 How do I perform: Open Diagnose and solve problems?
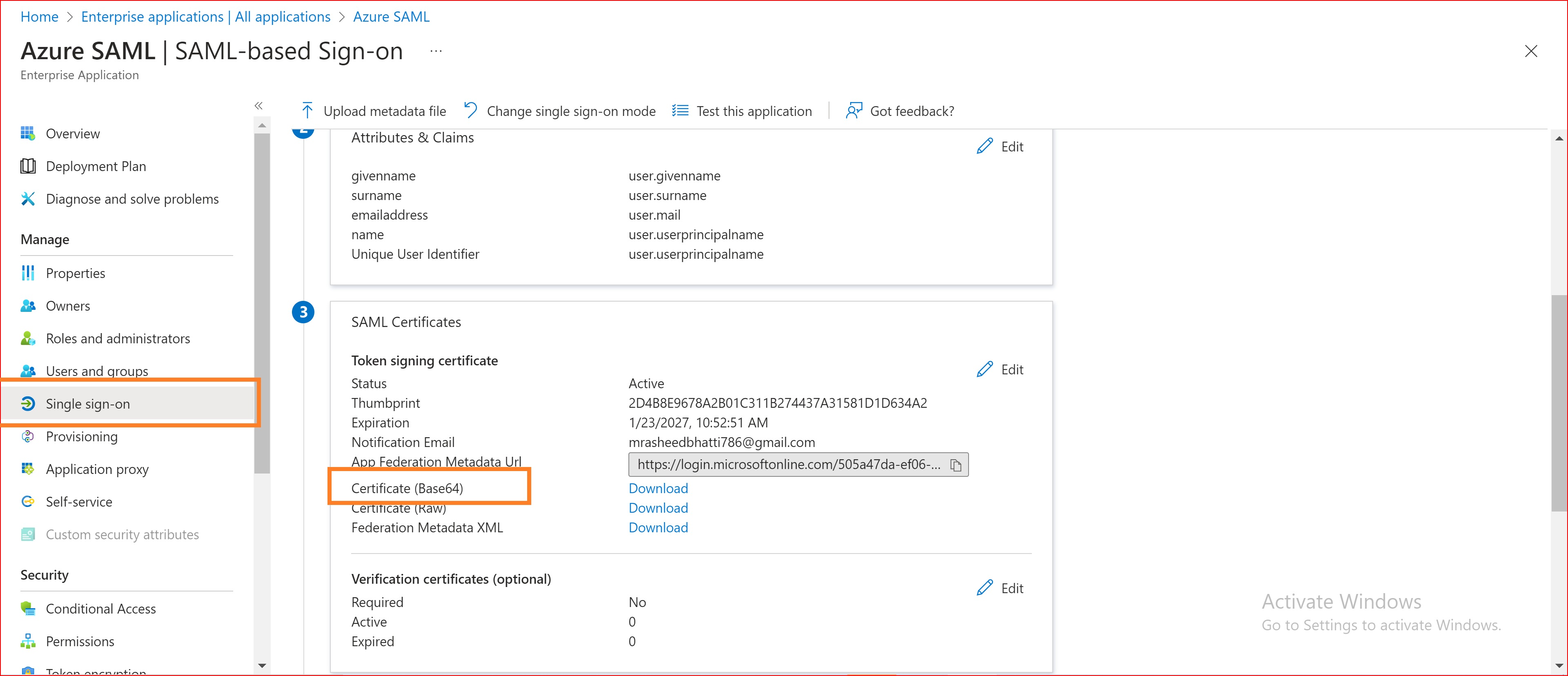pos(132,200)
